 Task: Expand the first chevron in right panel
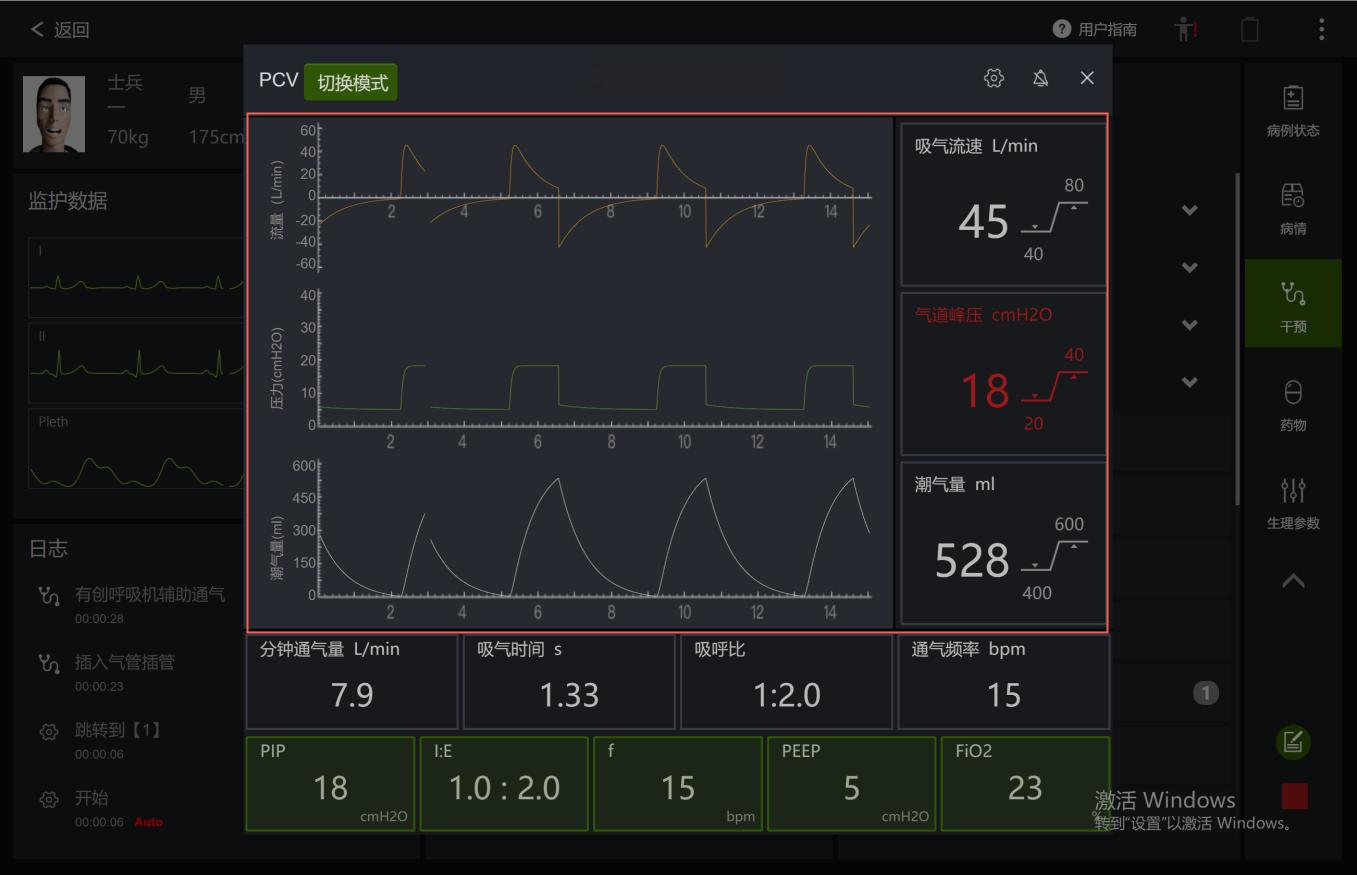coord(1189,210)
